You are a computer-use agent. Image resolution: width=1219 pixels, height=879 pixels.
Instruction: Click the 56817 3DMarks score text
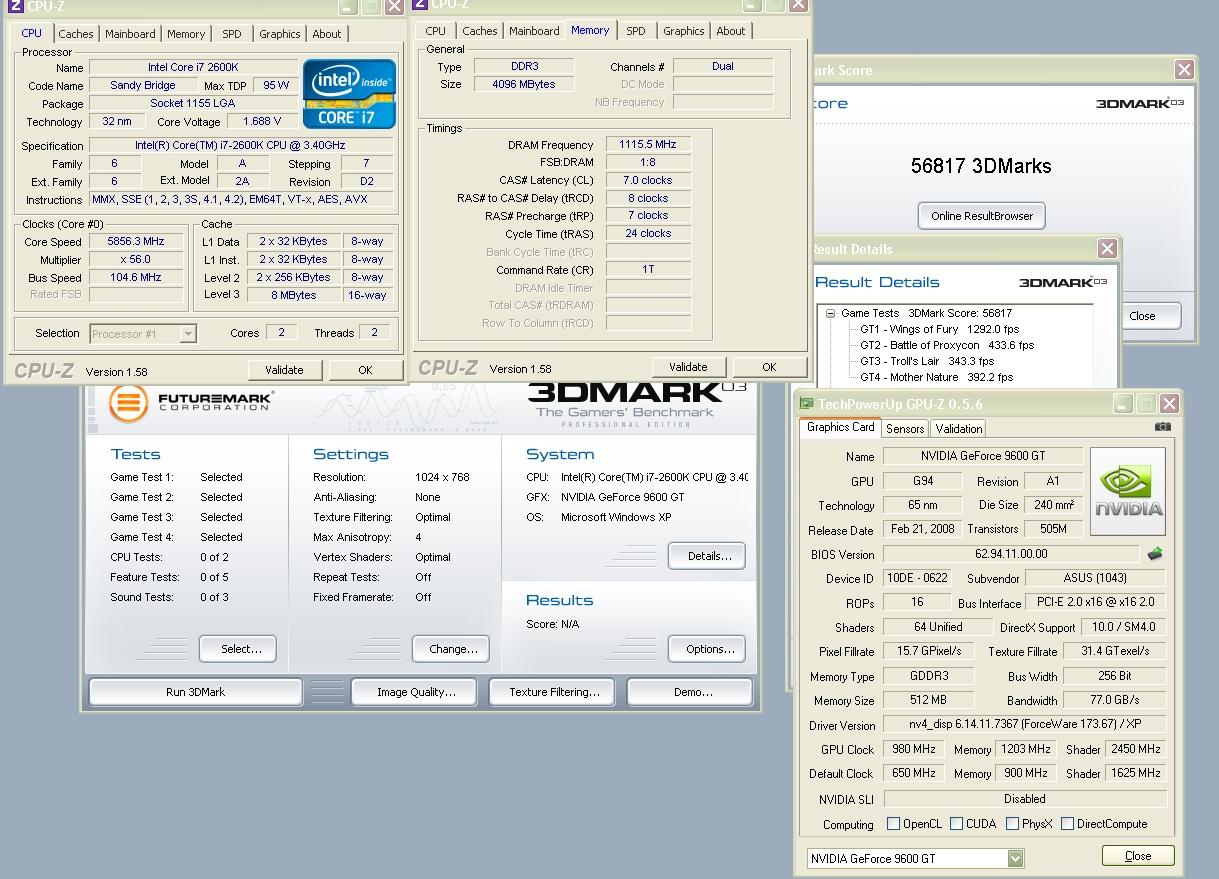[x=981, y=166]
